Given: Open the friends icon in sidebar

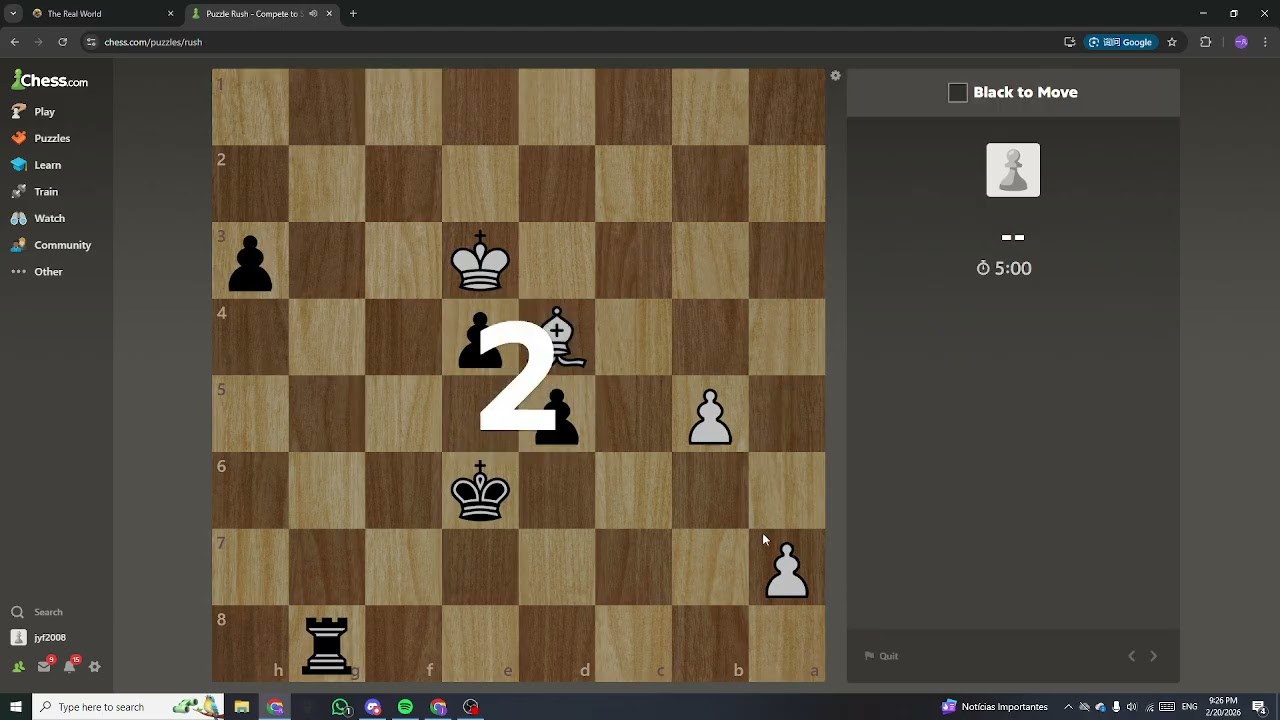Looking at the screenshot, I should 18,667.
